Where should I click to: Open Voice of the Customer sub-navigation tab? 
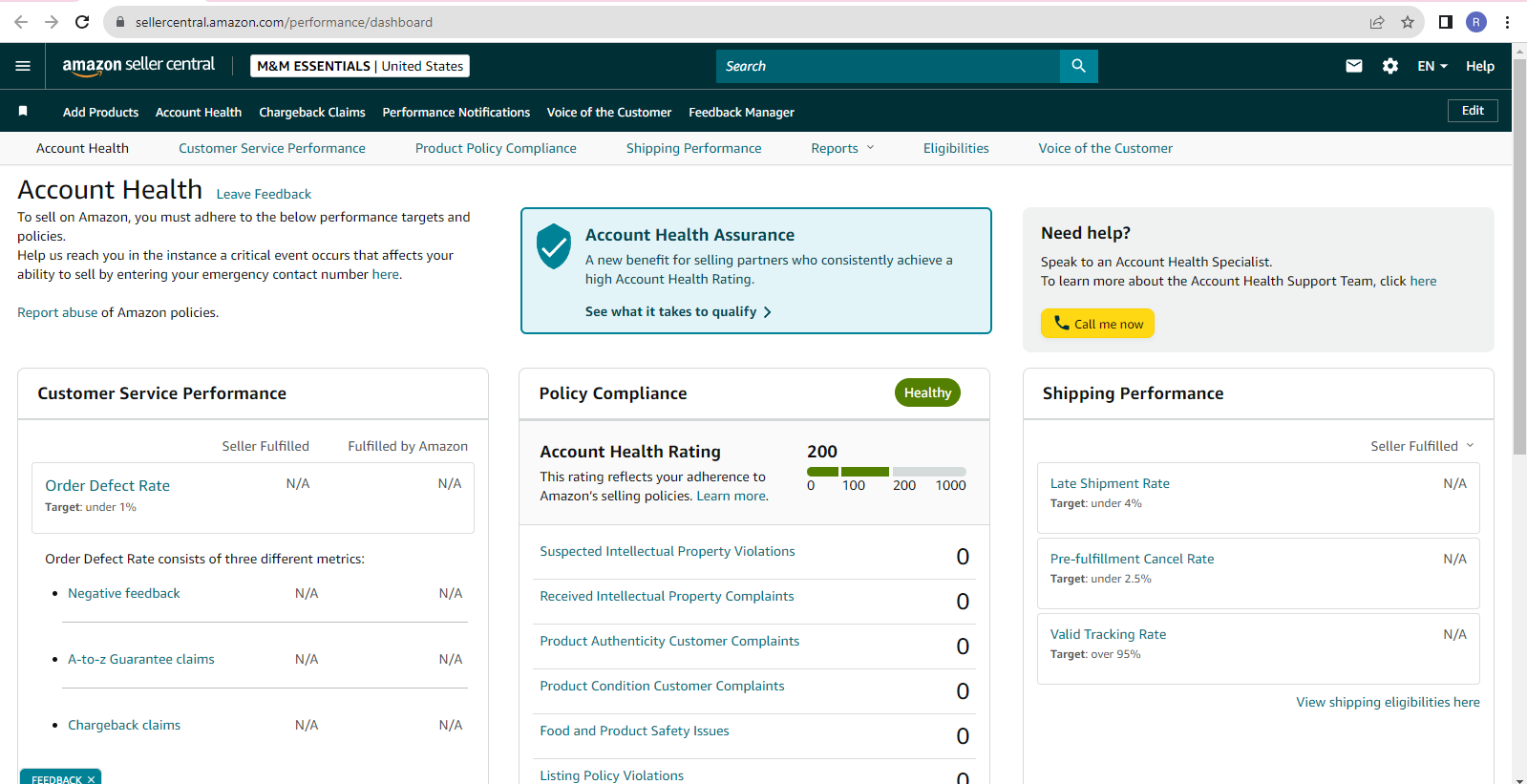click(1106, 148)
